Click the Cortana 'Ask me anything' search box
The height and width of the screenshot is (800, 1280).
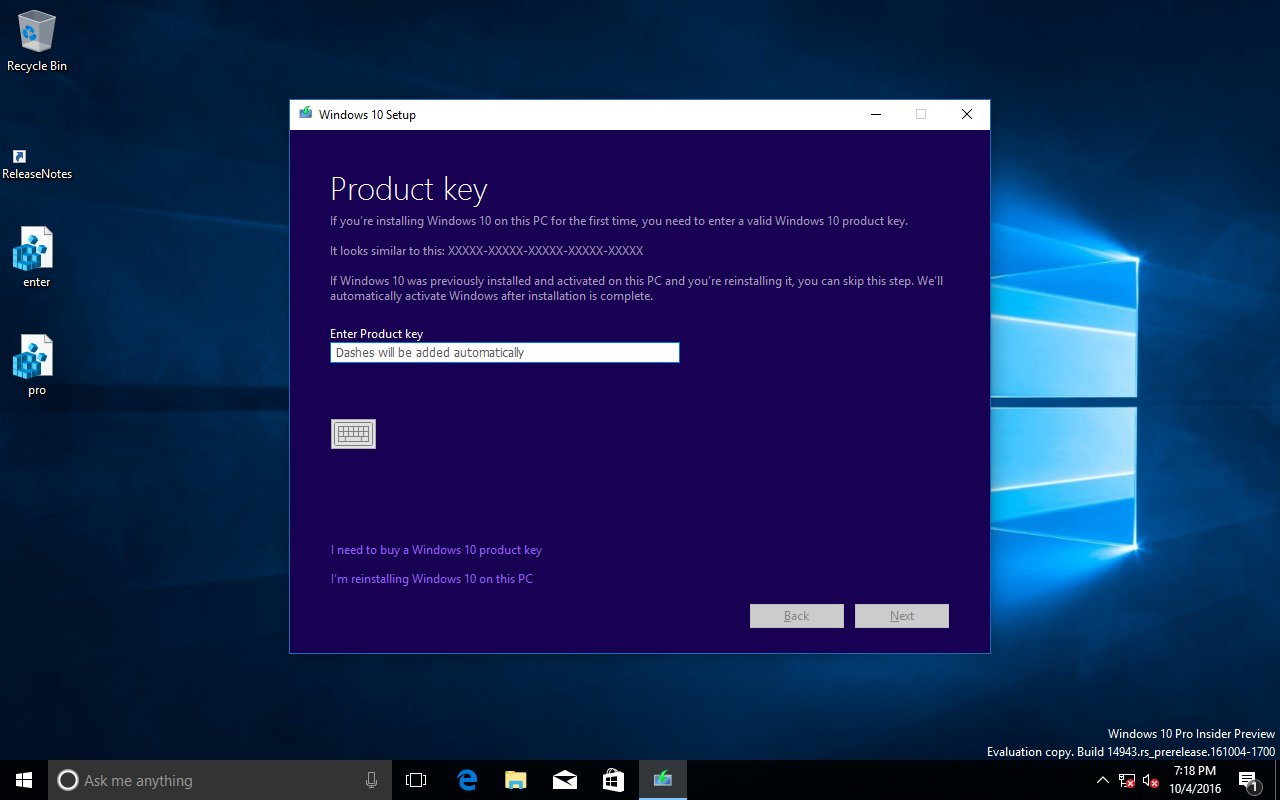[221, 780]
